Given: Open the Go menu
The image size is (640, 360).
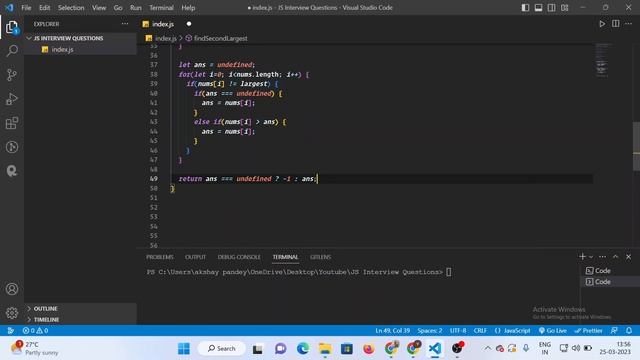Looking at the screenshot, I should [118, 8].
